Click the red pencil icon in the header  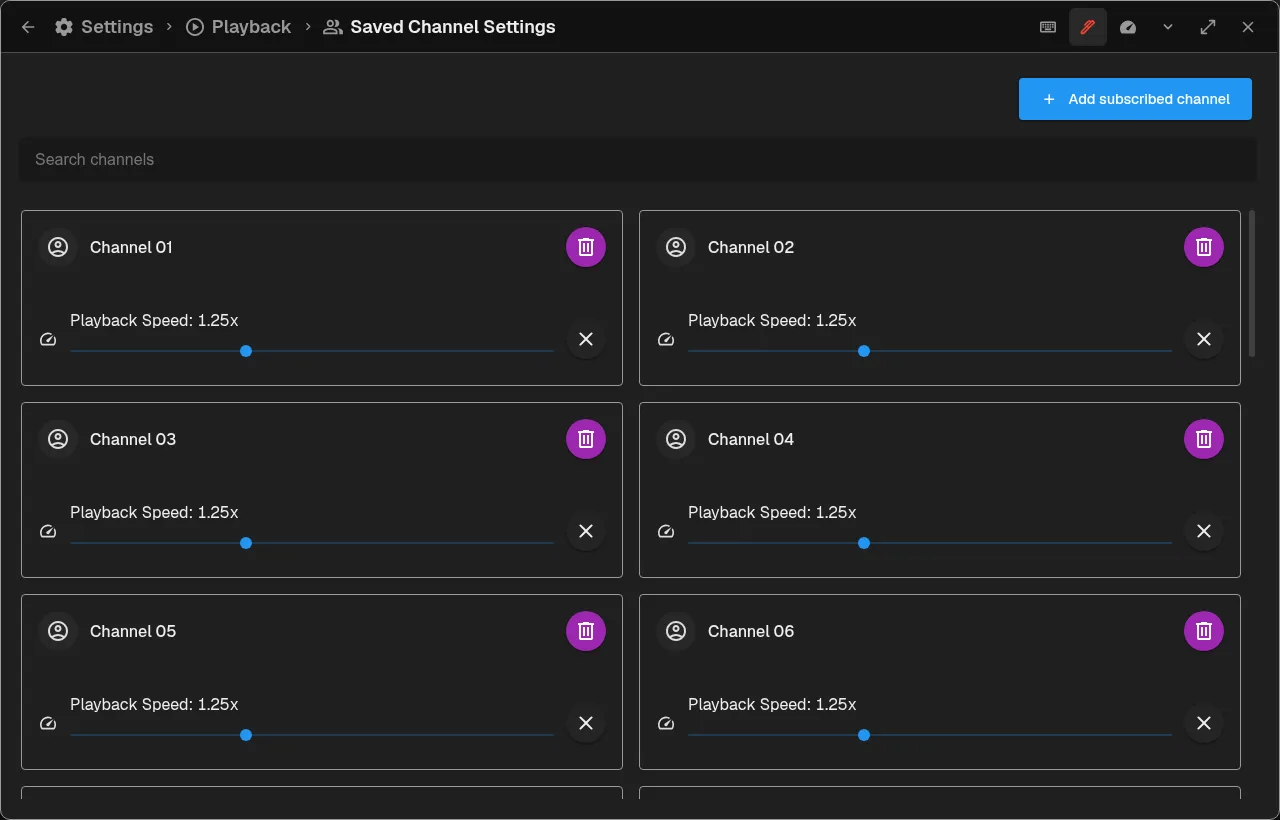point(1088,27)
